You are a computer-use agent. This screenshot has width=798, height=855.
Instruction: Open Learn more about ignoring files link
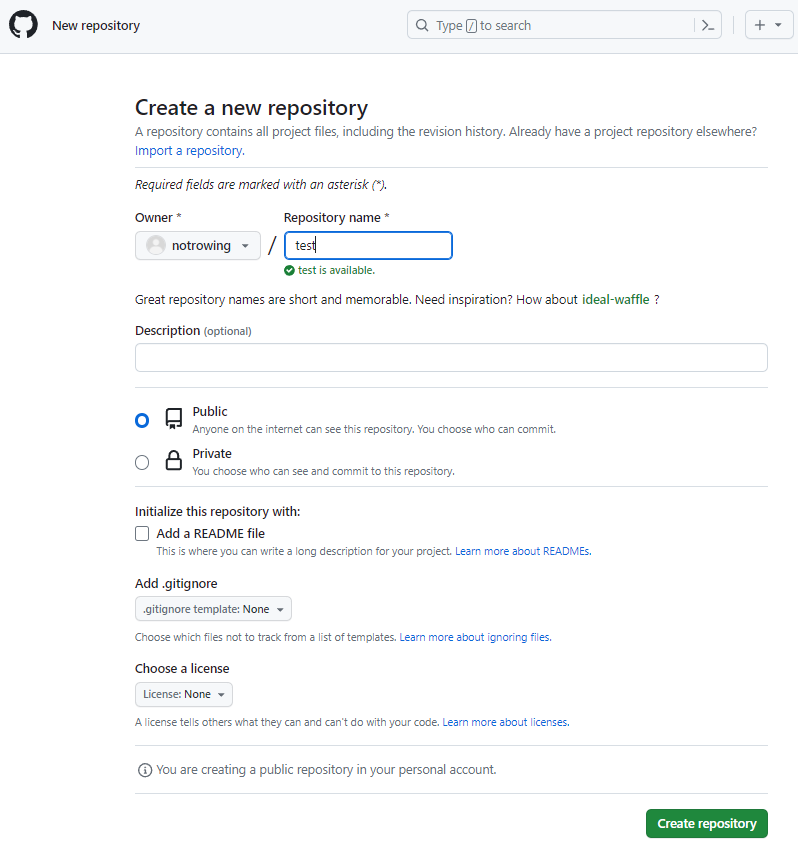[475, 637]
